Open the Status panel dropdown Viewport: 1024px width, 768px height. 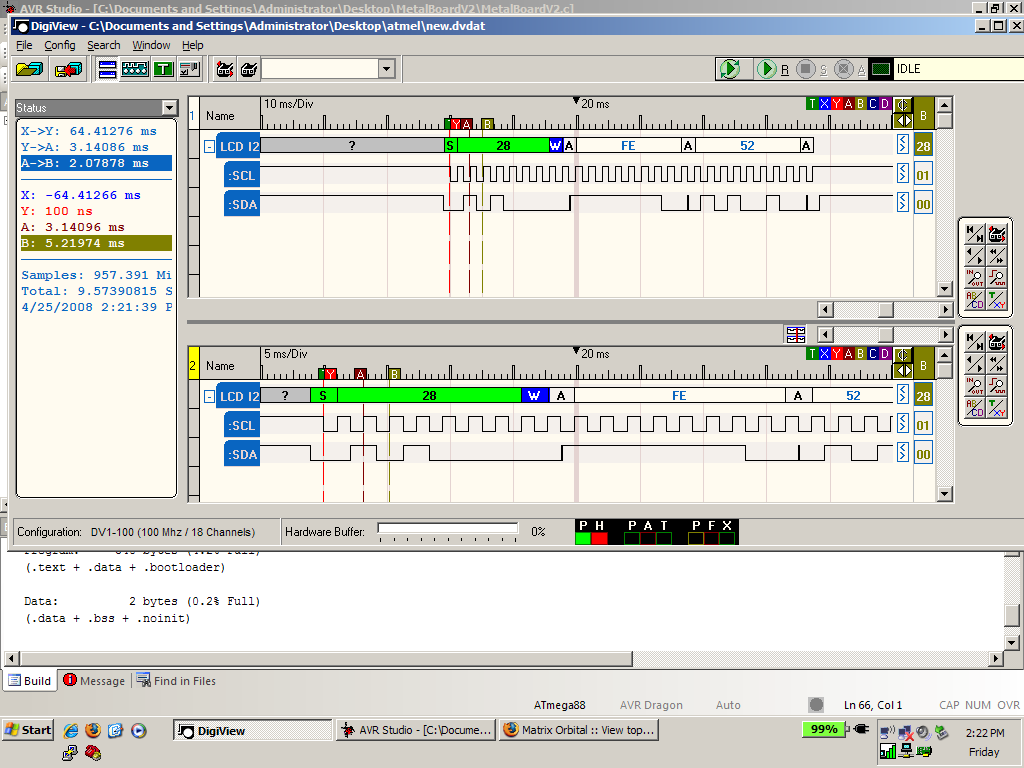point(169,108)
